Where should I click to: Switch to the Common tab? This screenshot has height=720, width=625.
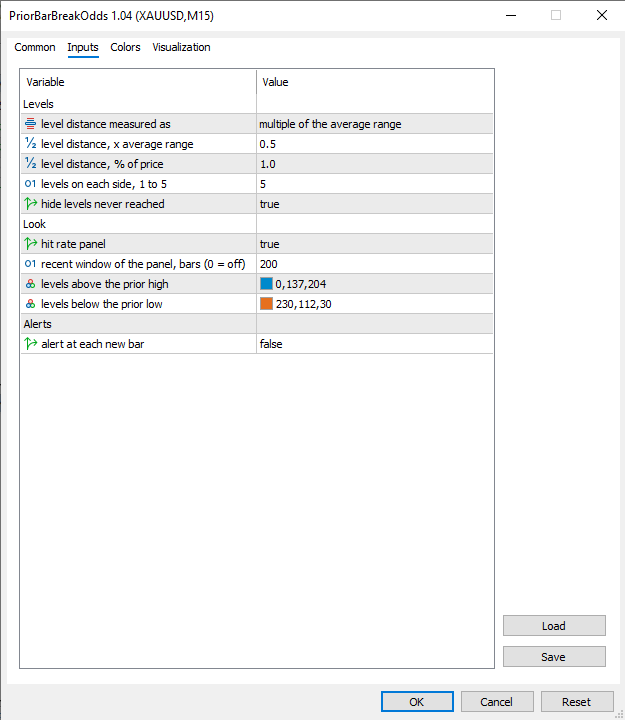[35, 47]
